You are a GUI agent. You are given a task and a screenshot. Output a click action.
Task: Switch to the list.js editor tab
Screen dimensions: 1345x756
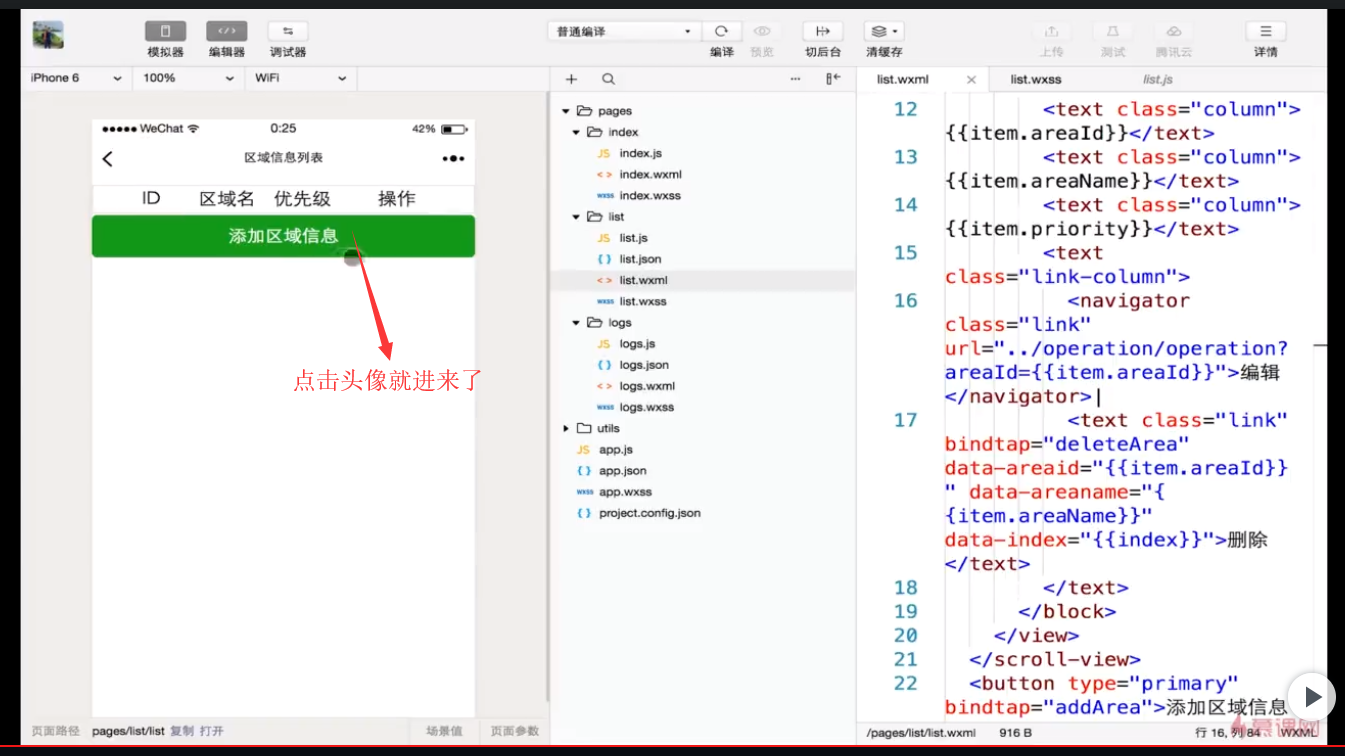click(x=1158, y=80)
